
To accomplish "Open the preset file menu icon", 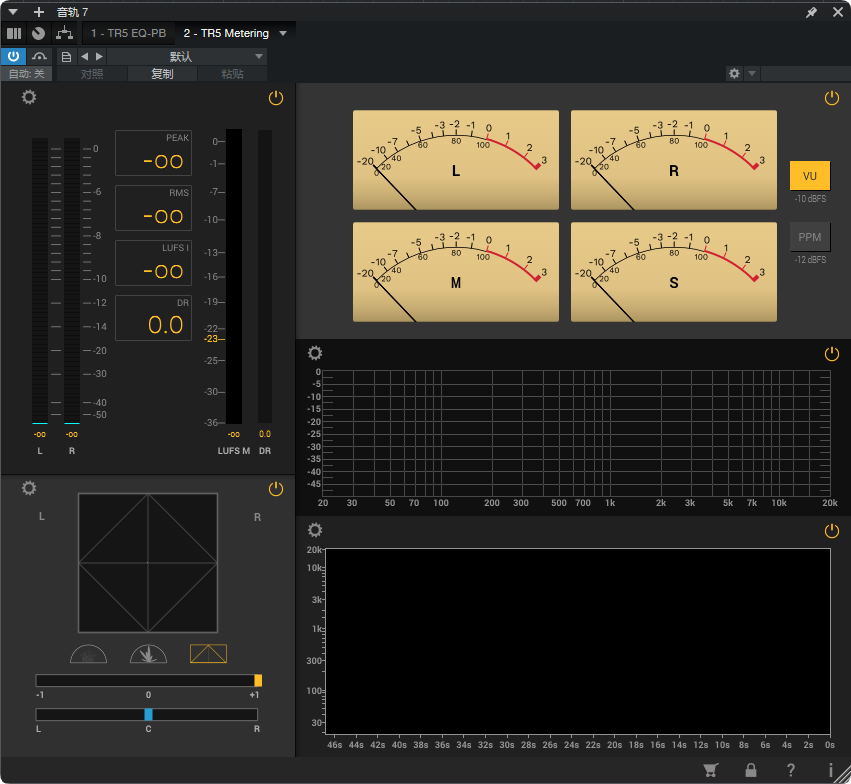I will [x=66, y=56].
